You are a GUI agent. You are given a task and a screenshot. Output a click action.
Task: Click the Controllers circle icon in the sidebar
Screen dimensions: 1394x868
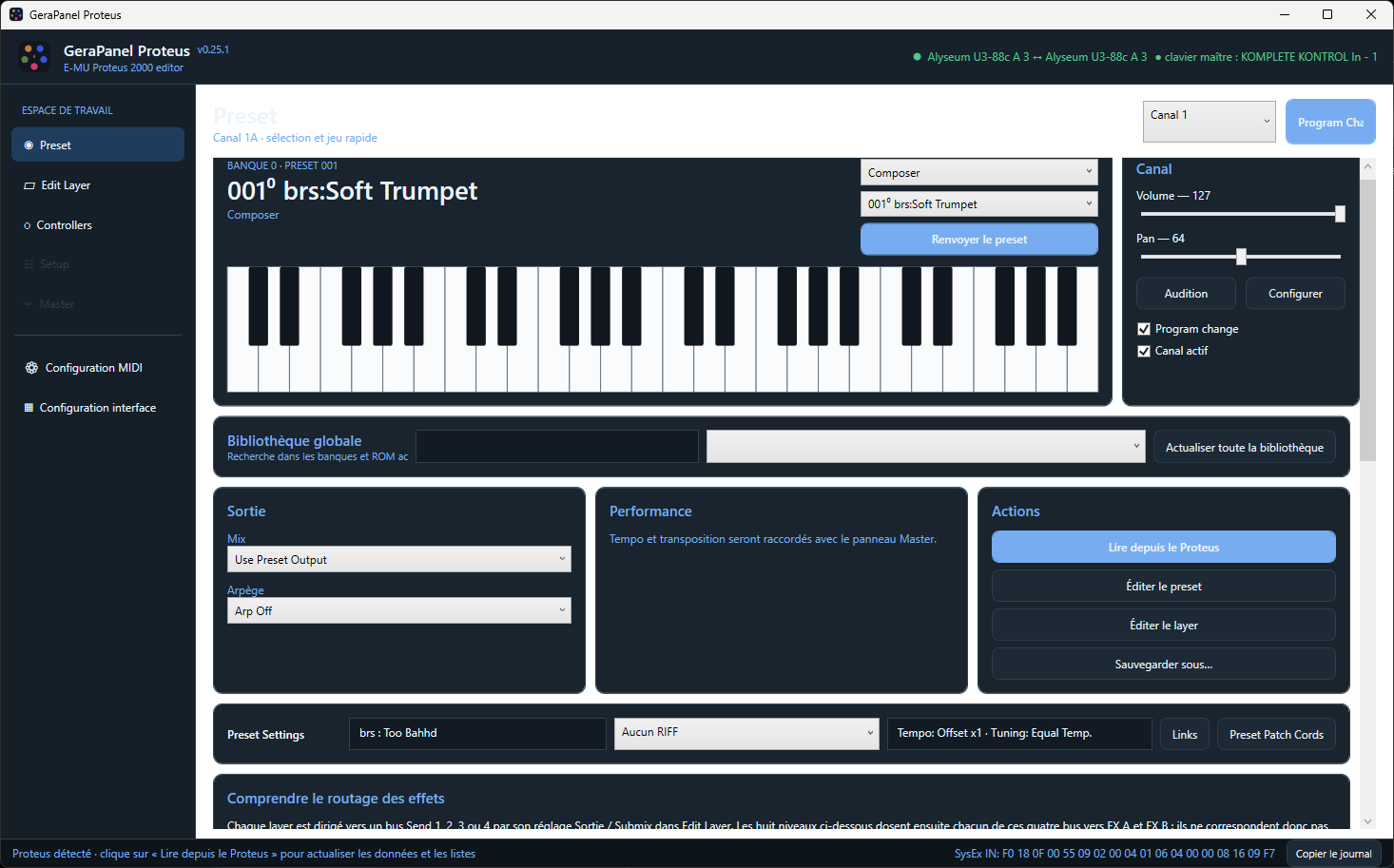click(28, 225)
